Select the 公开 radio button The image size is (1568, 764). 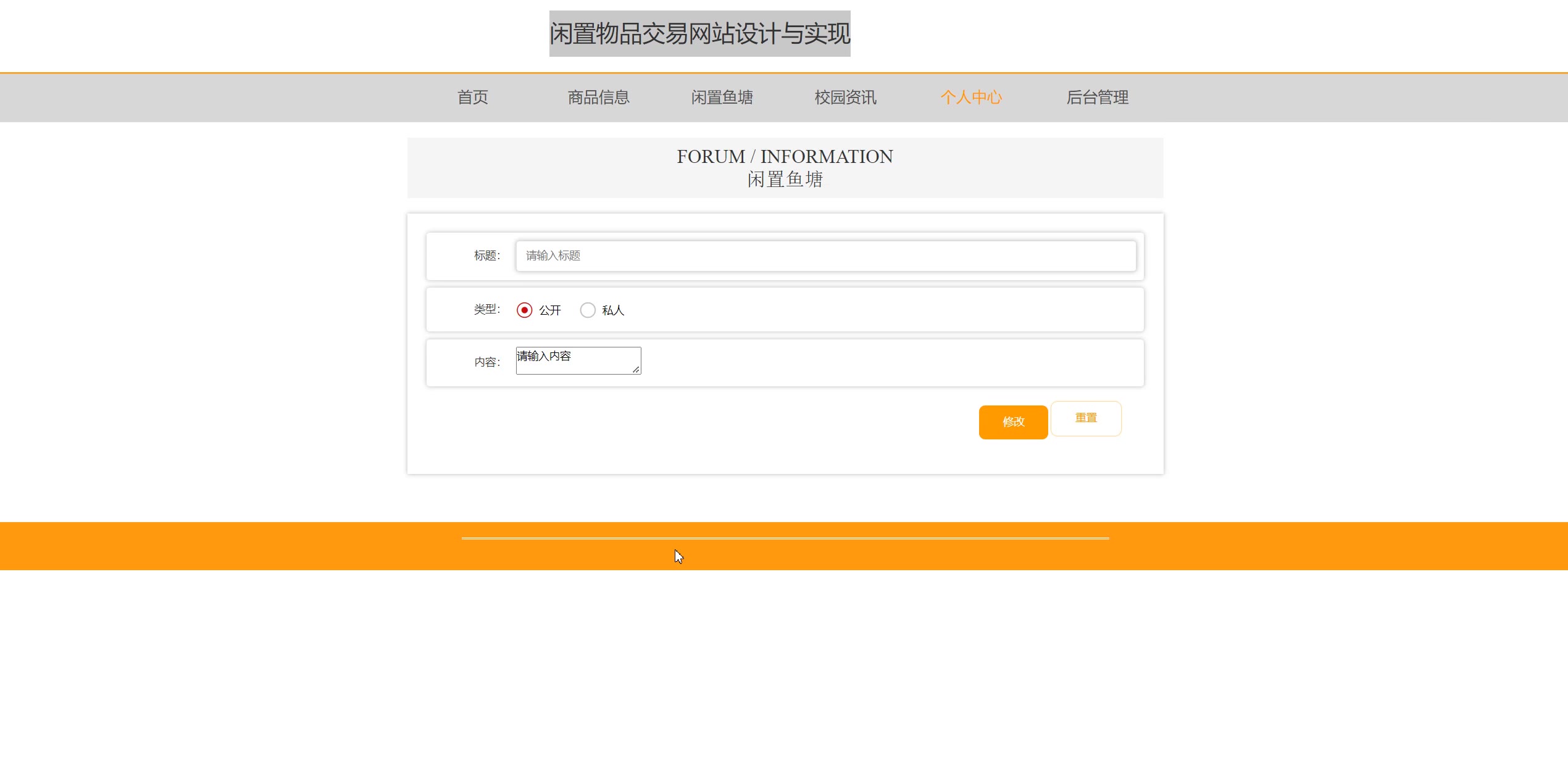(524, 310)
